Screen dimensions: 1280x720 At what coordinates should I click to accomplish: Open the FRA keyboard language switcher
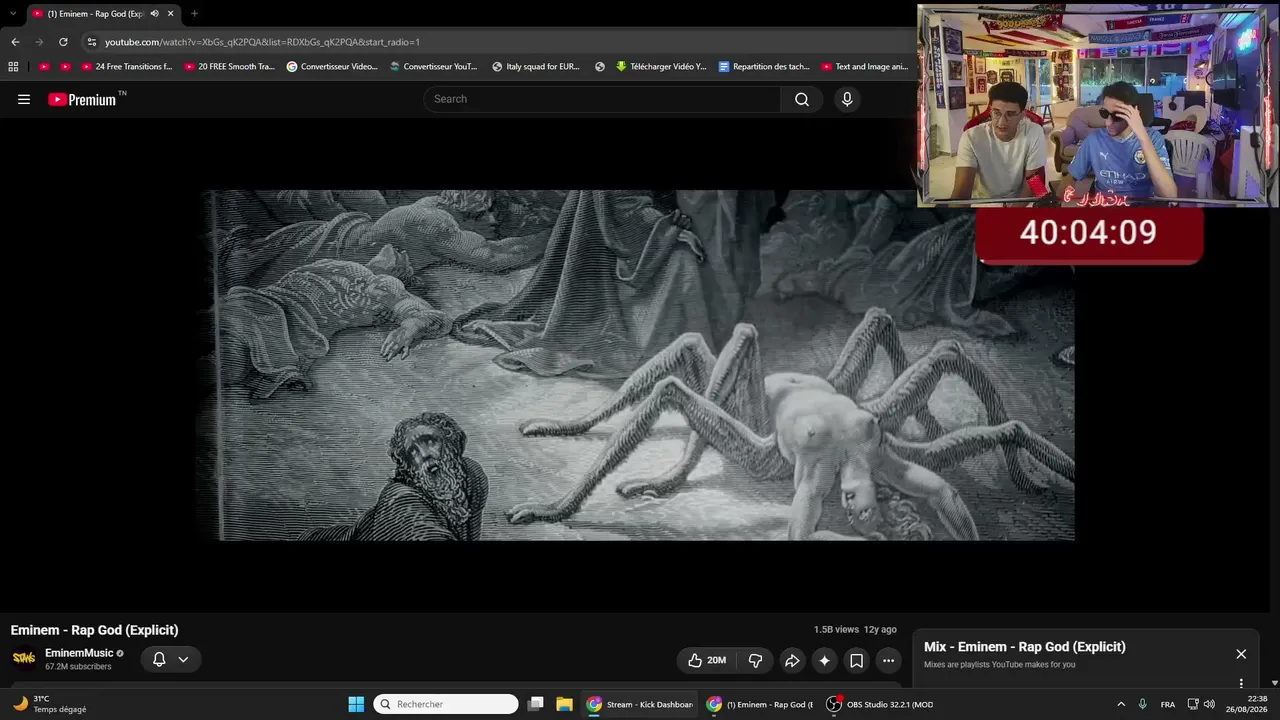click(1168, 704)
